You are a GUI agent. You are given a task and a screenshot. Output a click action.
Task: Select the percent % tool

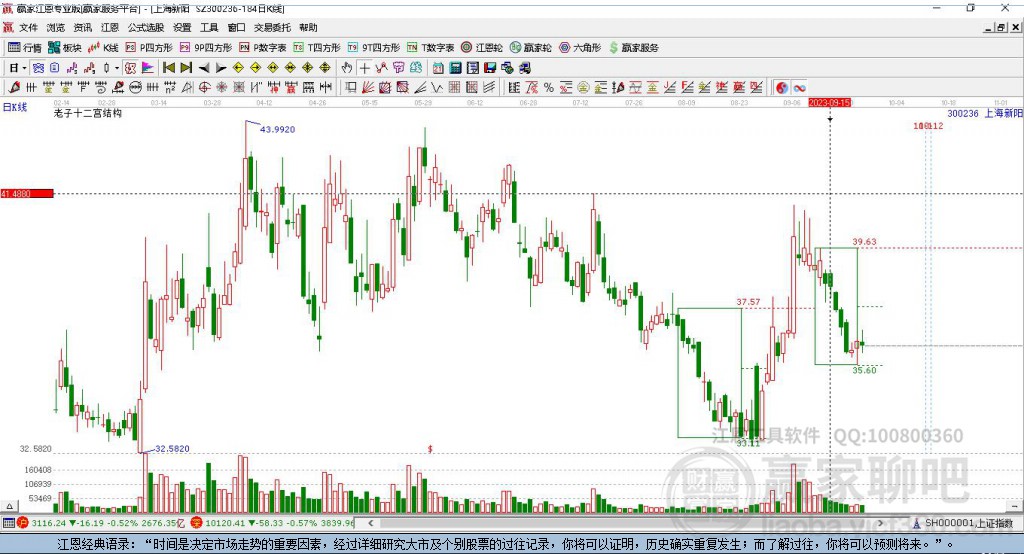coord(549,87)
